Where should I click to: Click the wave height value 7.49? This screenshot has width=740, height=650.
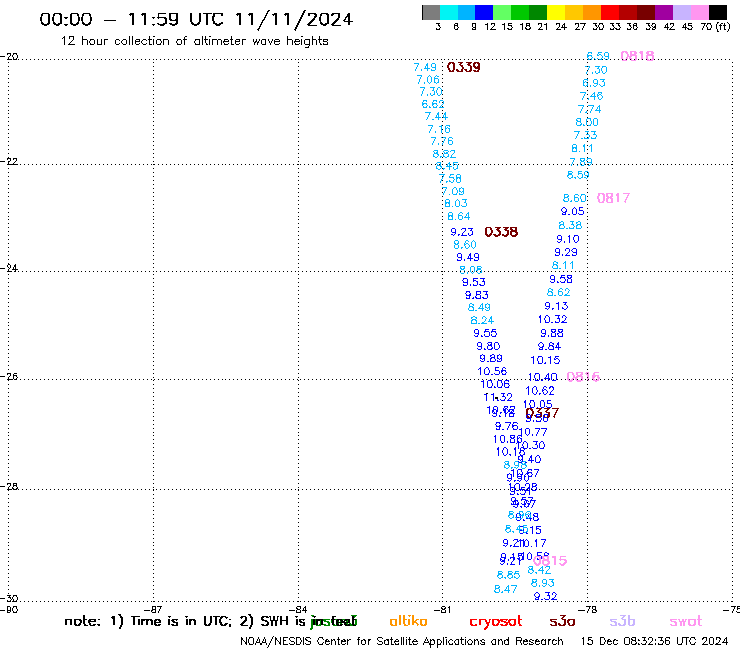pos(425,68)
